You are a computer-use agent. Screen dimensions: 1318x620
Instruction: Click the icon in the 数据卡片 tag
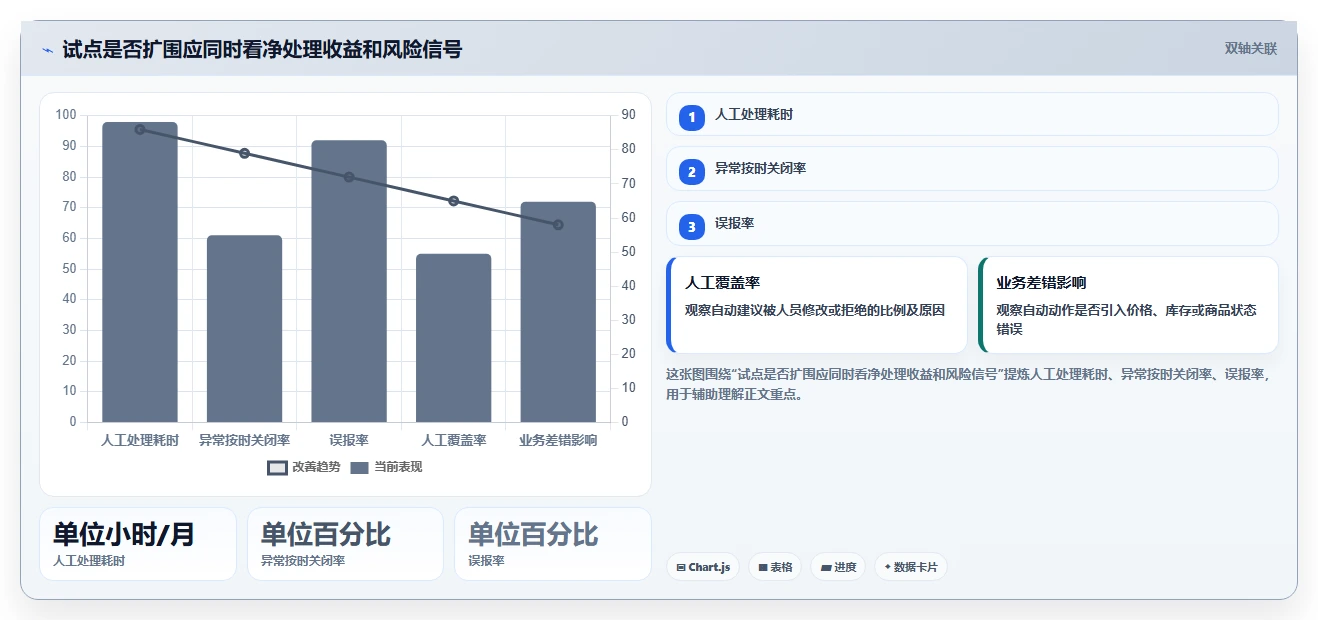tap(887, 567)
